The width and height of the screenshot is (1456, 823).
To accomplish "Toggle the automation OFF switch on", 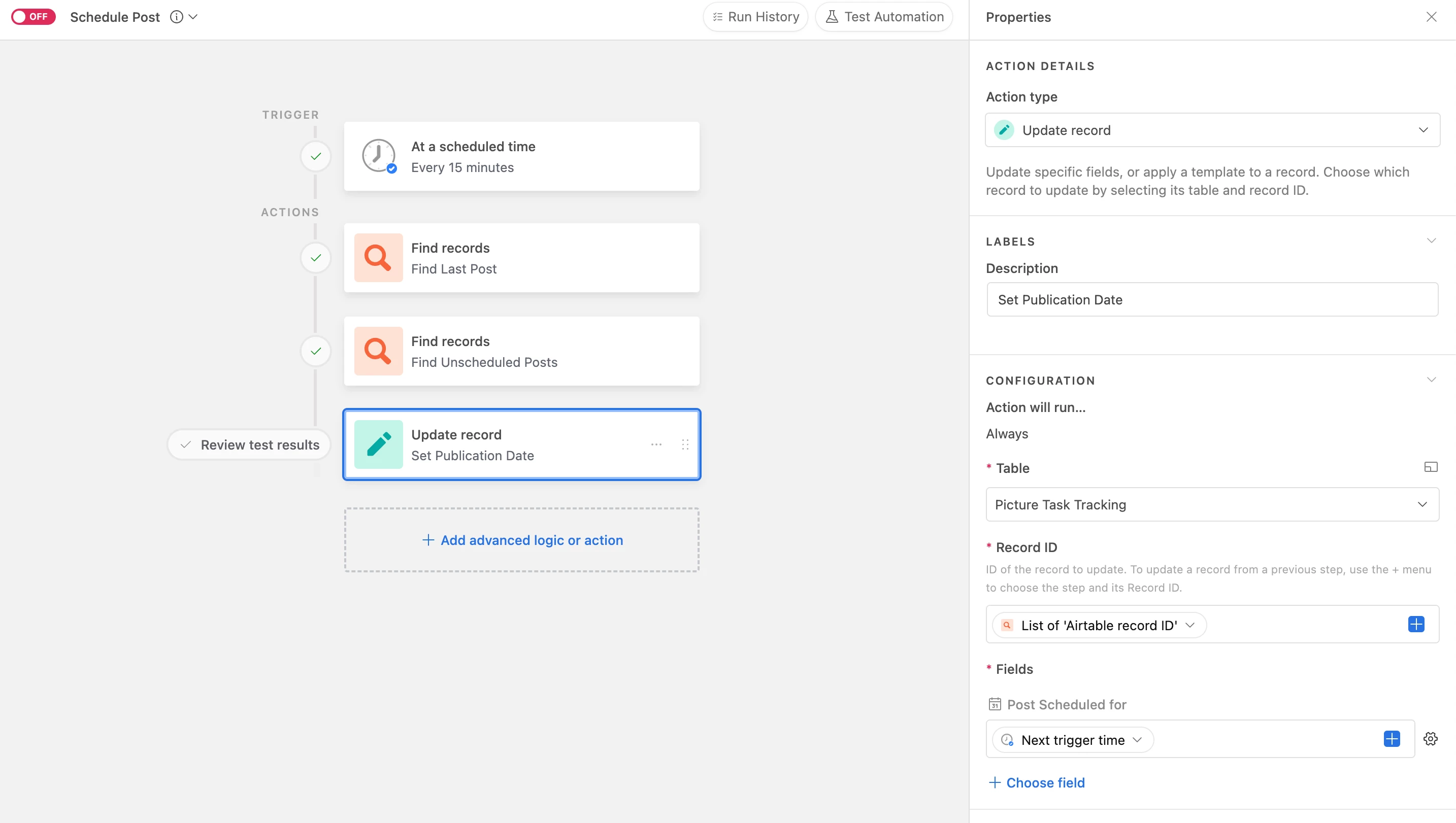I will 33,16.
